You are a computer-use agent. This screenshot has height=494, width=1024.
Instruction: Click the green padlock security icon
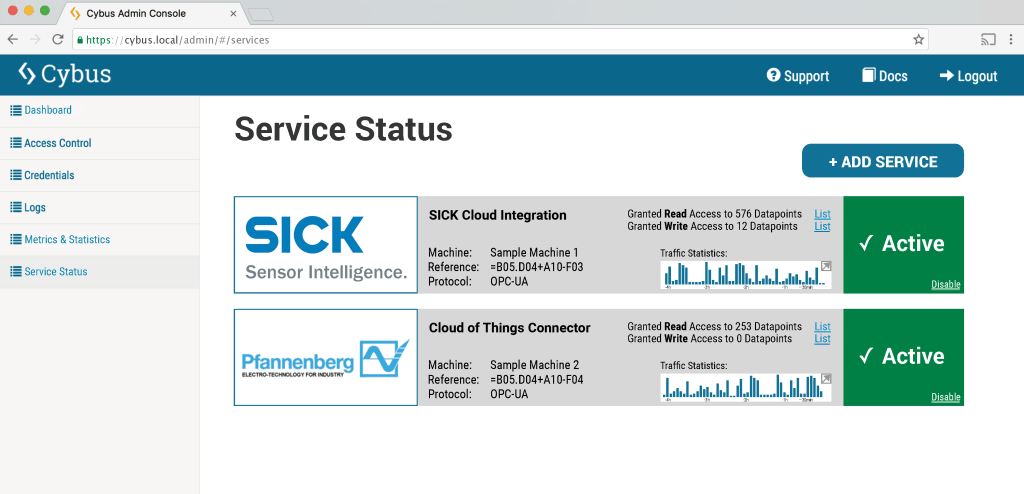coord(80,40)
